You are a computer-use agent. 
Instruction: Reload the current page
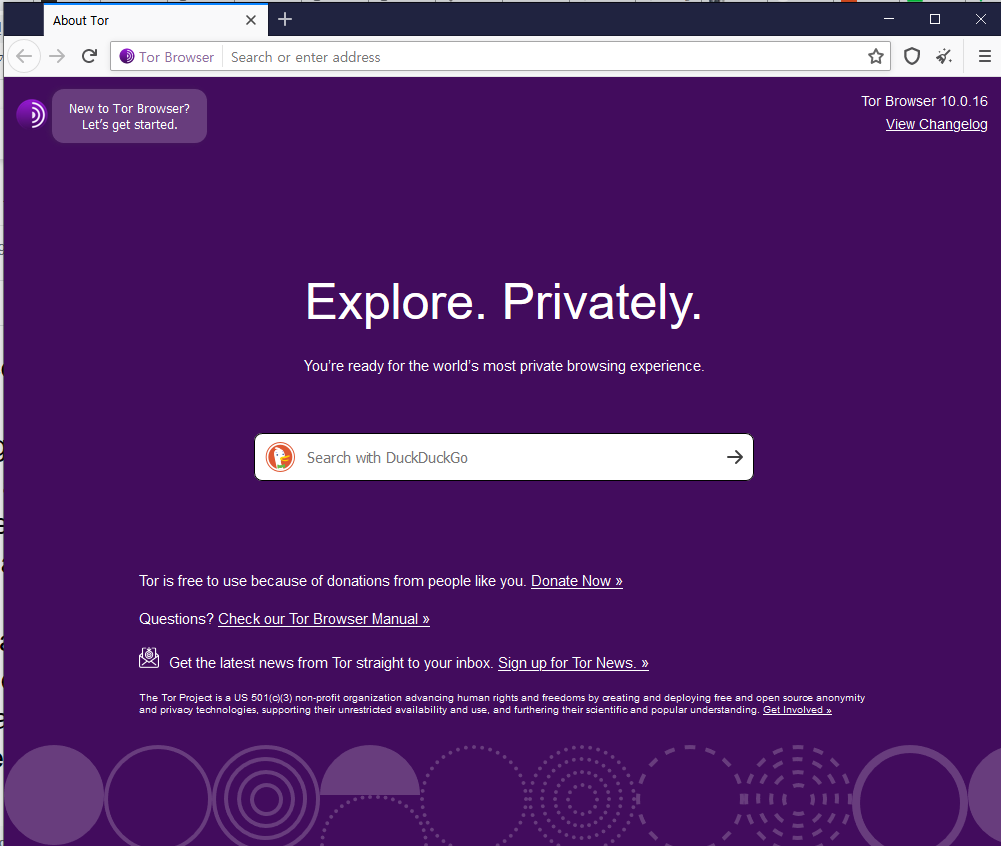point(89,57)
